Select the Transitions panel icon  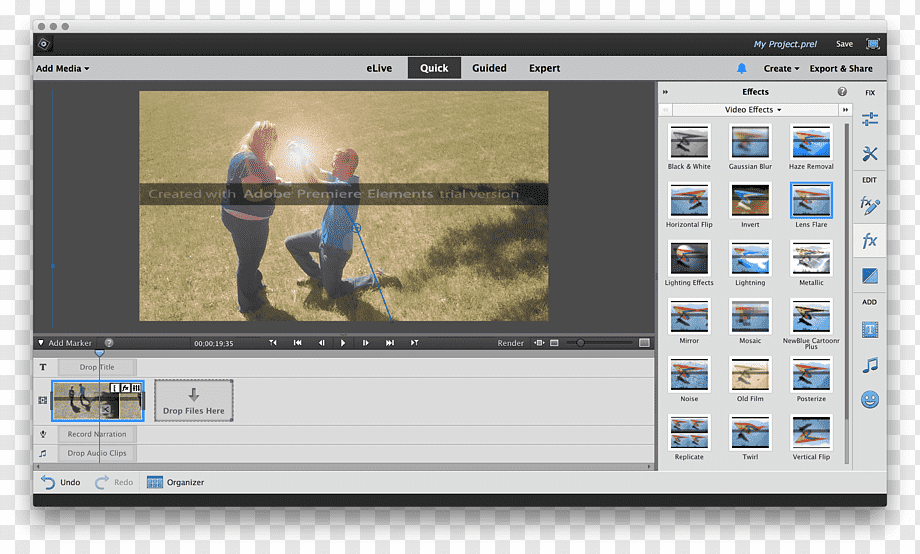(x=870, y=276)
